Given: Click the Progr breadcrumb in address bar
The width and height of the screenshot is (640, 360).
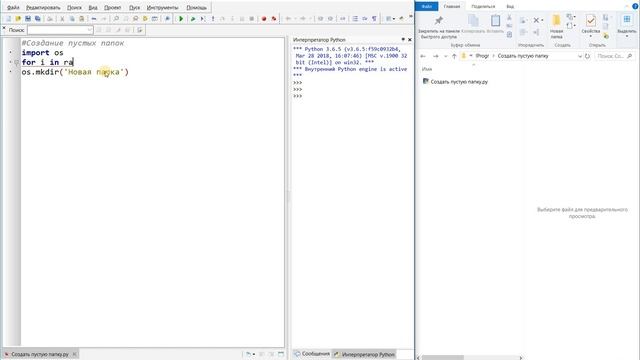Looking at the screenshot, I should [482, 56].
